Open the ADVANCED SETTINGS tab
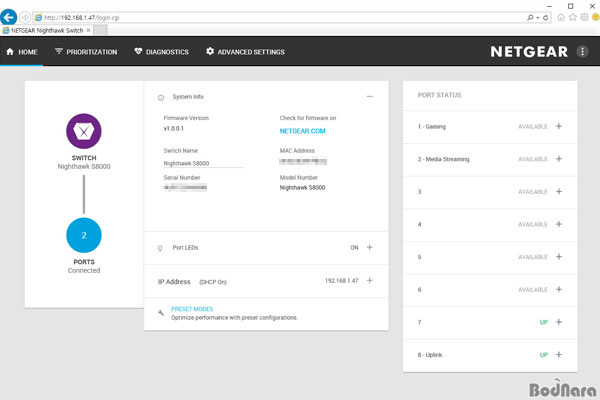600x400 pixels. coord(245,52)
